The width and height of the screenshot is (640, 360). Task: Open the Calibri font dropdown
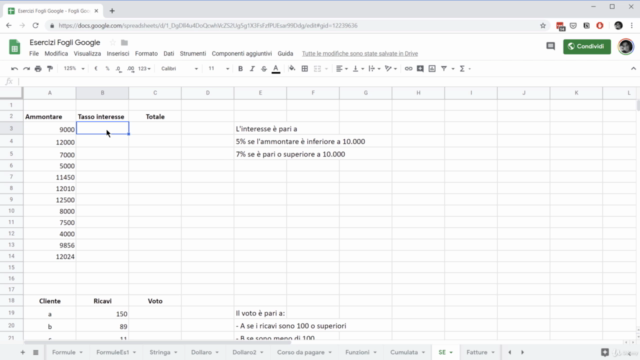click(179, 69)
